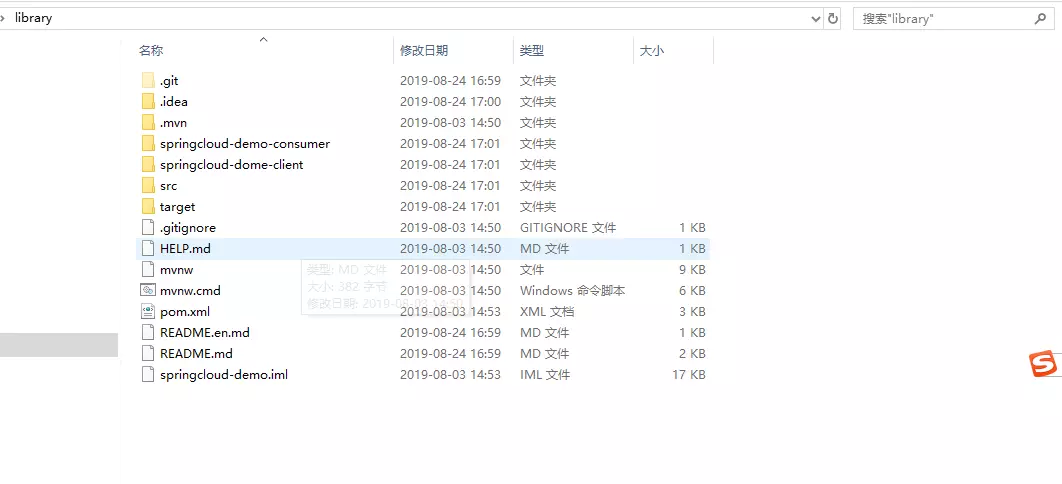Select the README.en.md file name
This screenshot has height=484, width=1062.
[205, 332]
